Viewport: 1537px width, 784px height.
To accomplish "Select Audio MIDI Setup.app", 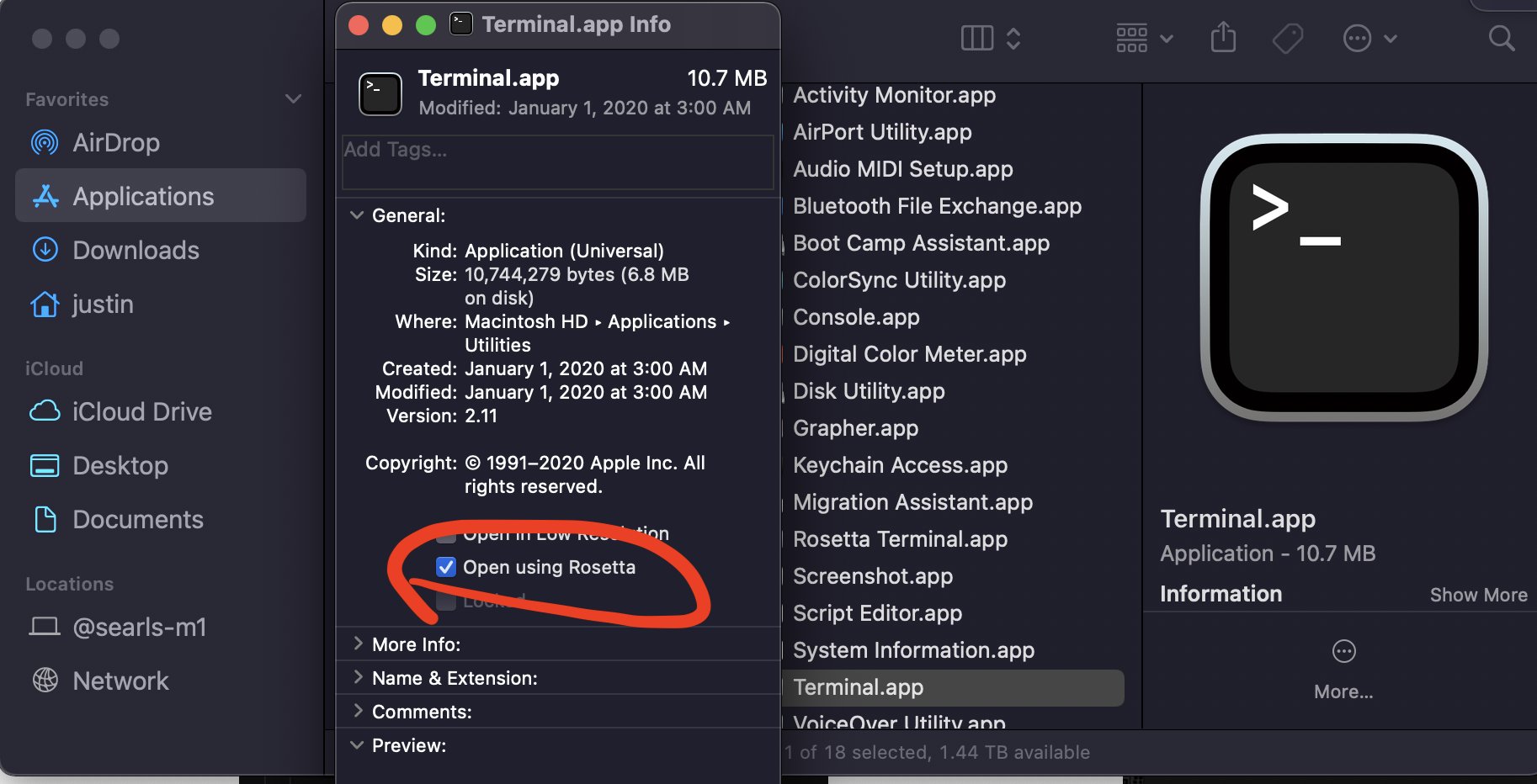I will click(x=903, y=169).
